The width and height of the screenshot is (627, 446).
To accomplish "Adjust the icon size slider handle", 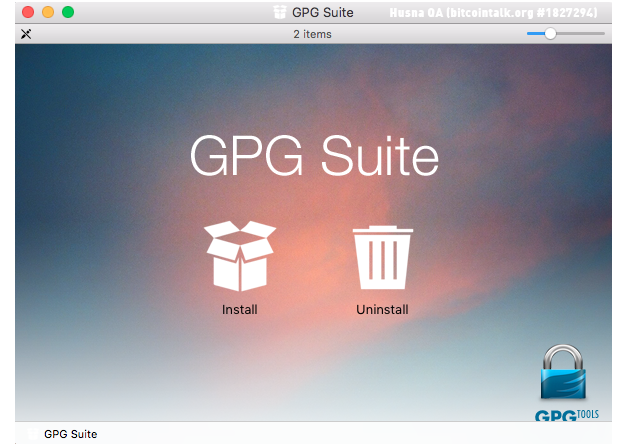I will (x=550, y=34).
